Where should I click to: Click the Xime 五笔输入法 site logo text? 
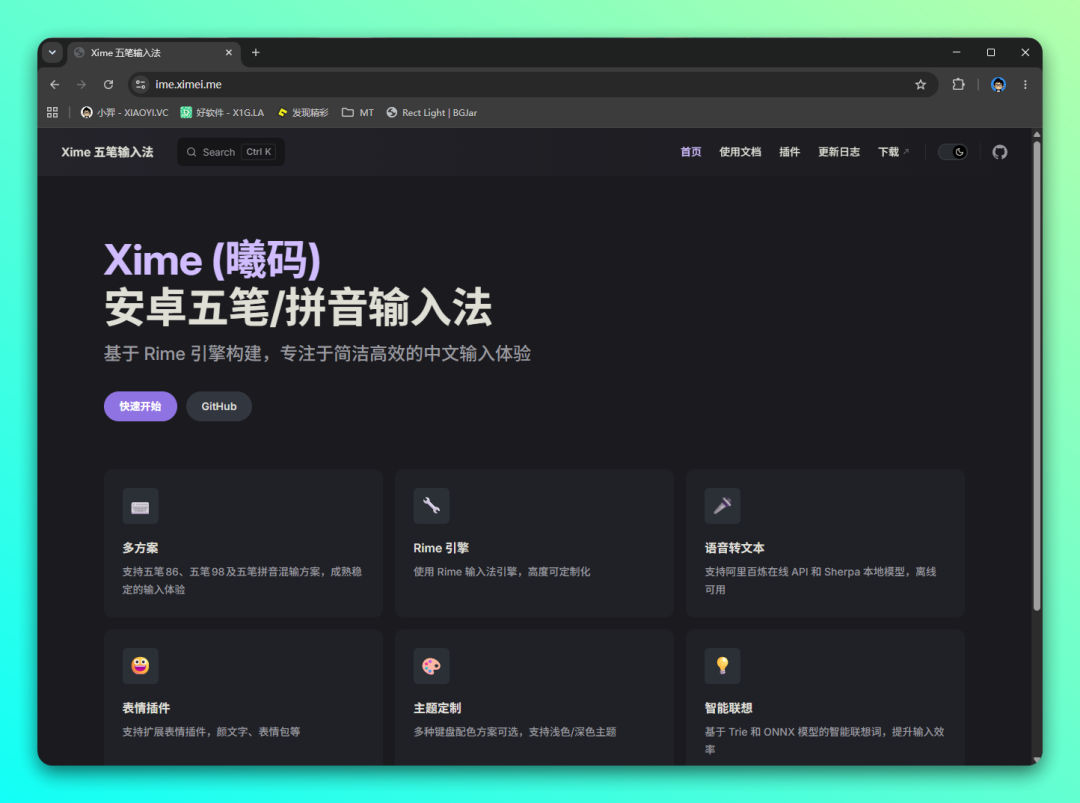107,152
